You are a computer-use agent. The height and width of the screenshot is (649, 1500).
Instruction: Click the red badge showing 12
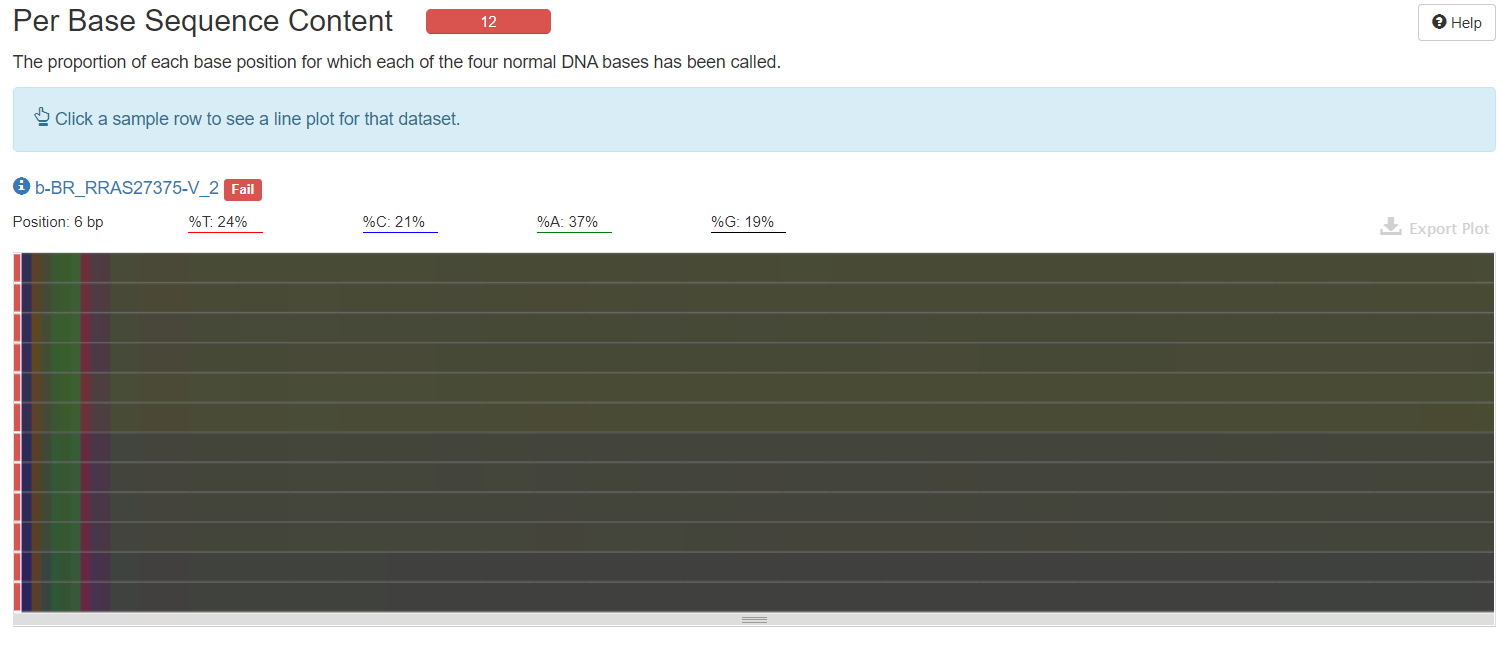488,22
